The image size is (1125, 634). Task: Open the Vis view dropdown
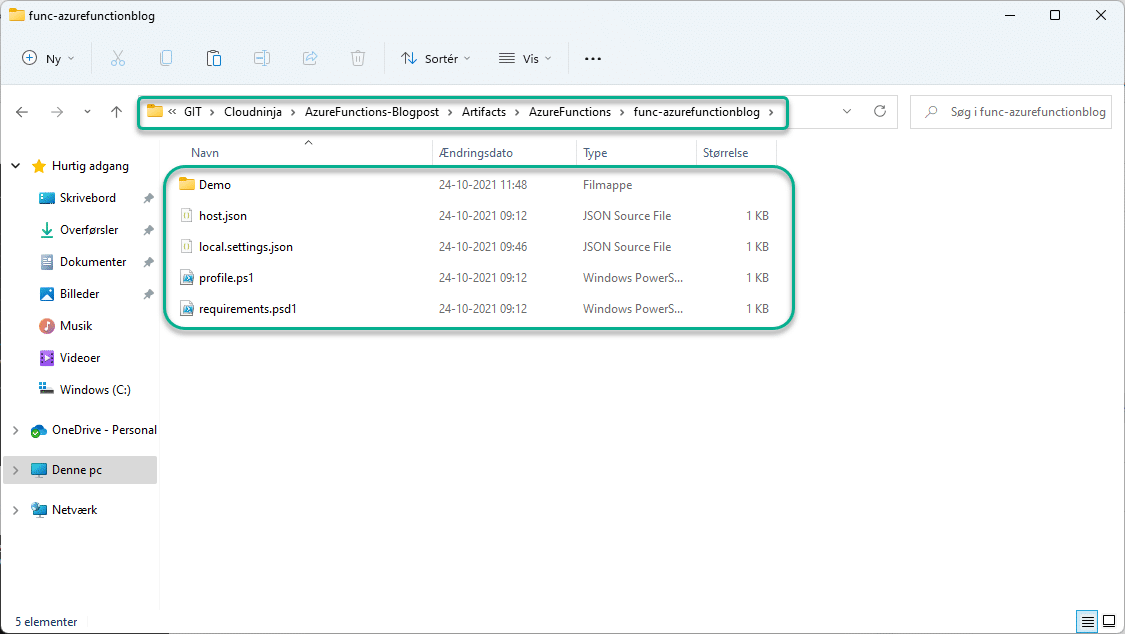point(525,58)
